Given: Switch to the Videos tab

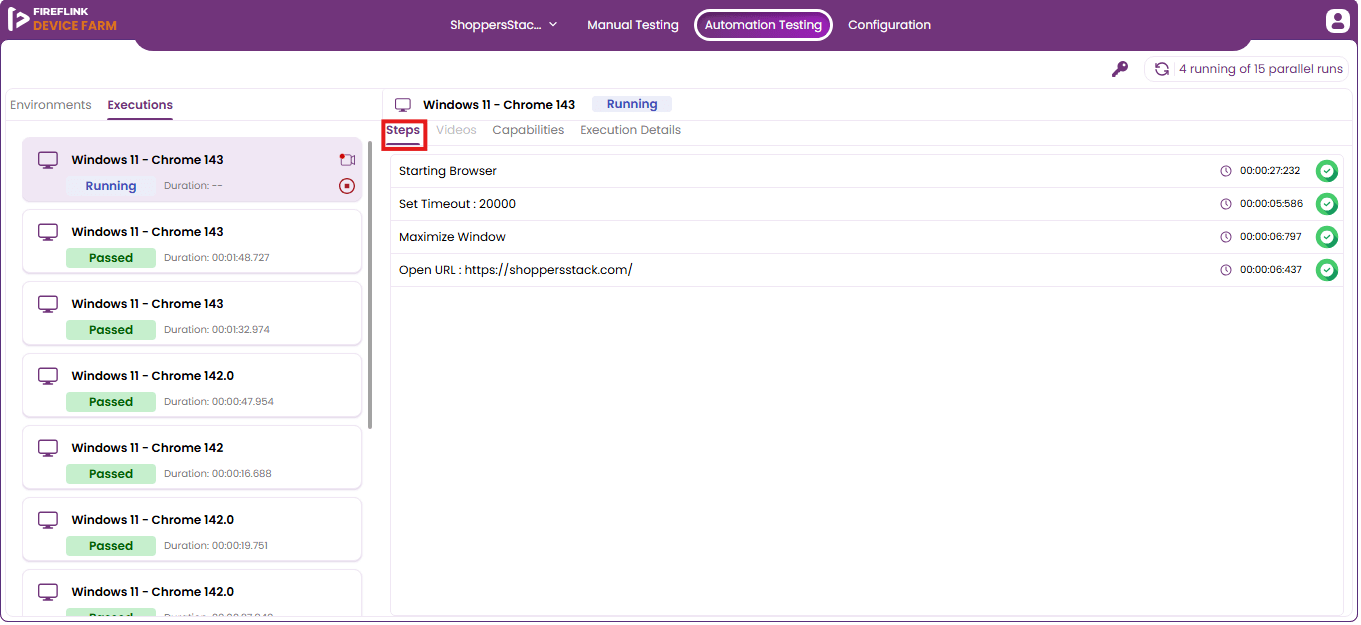Looking at the screenshot, I should pos(456,130).
